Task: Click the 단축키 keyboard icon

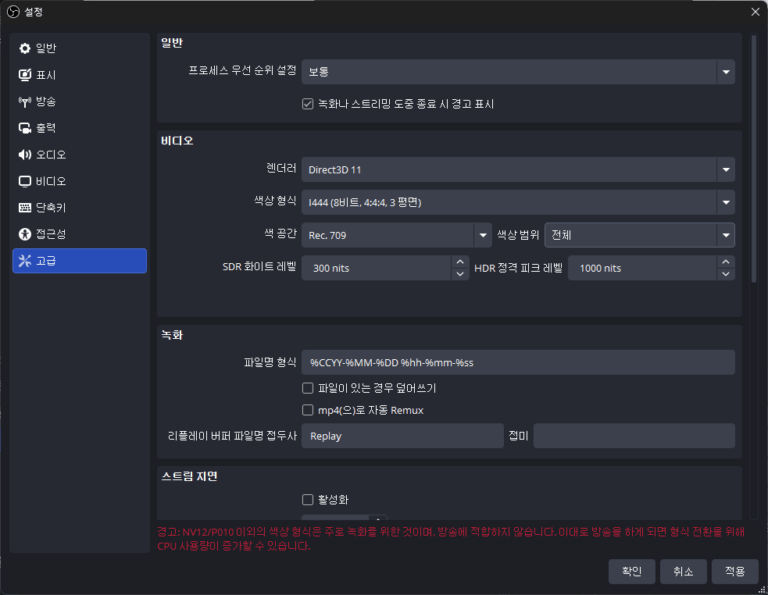Action: coord(25,208)
